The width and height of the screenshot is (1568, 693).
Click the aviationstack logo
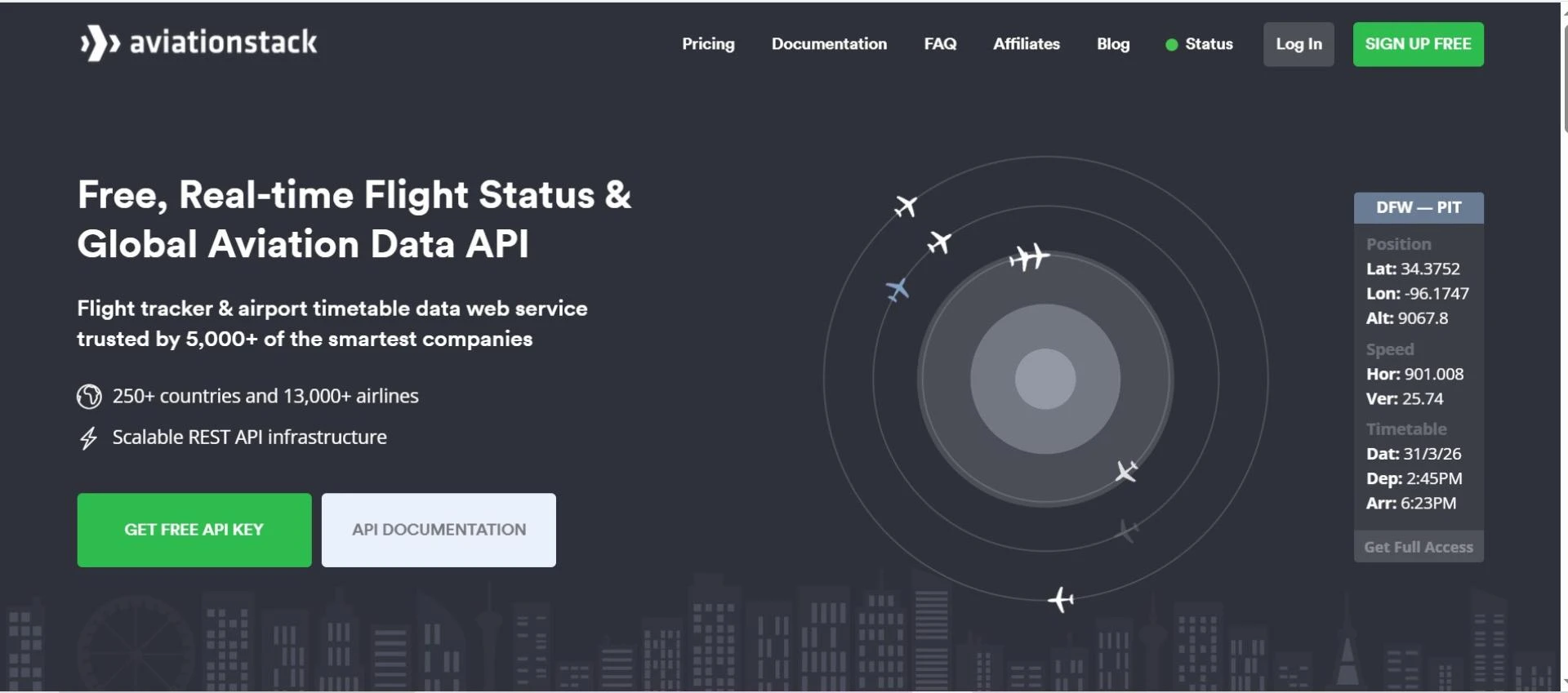198,42
